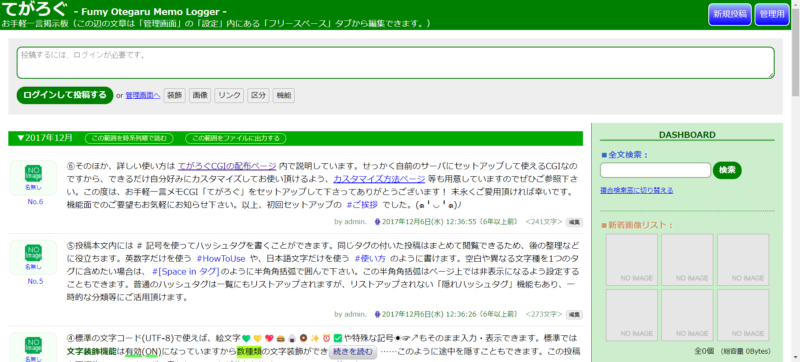Open last NO IMAGE thumbnail in top row

pyautogui.click(x=743, y=260)
